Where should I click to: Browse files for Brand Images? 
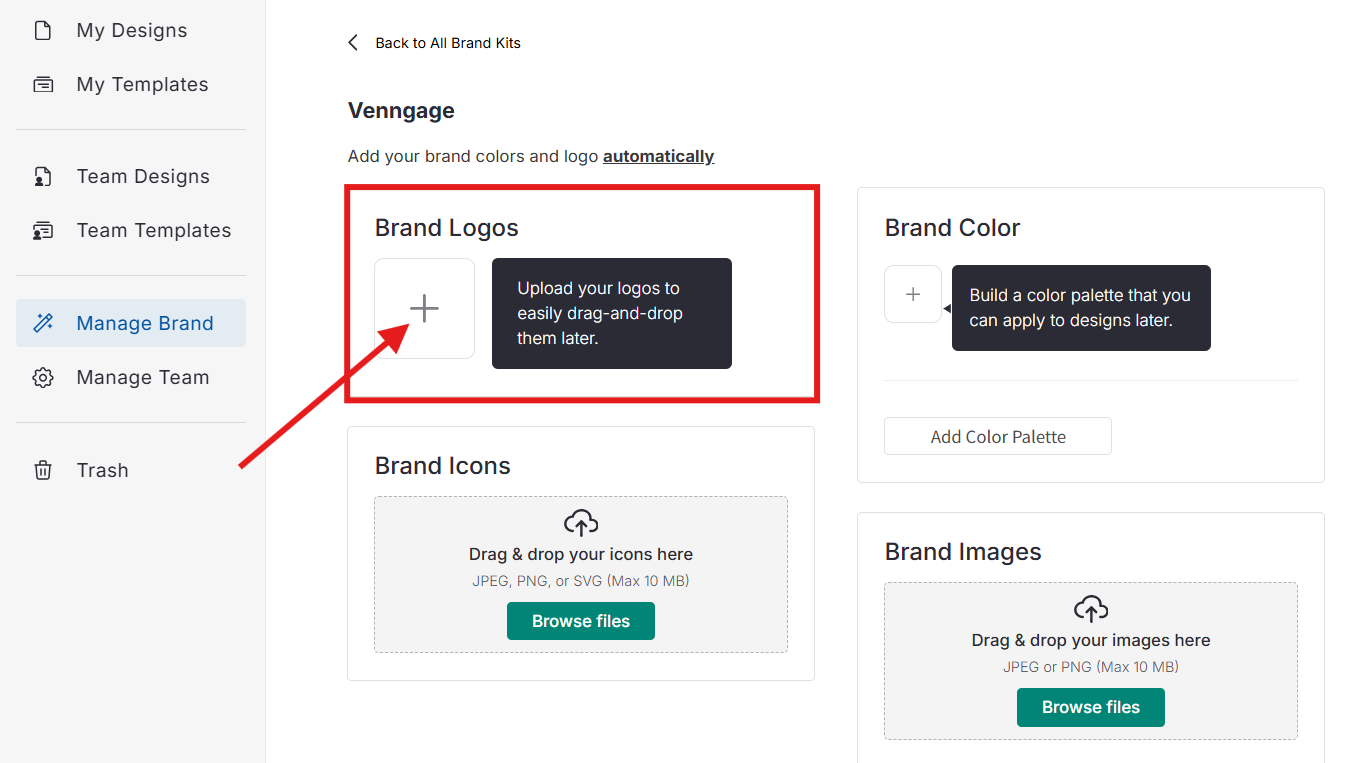tap(1091, 707)
